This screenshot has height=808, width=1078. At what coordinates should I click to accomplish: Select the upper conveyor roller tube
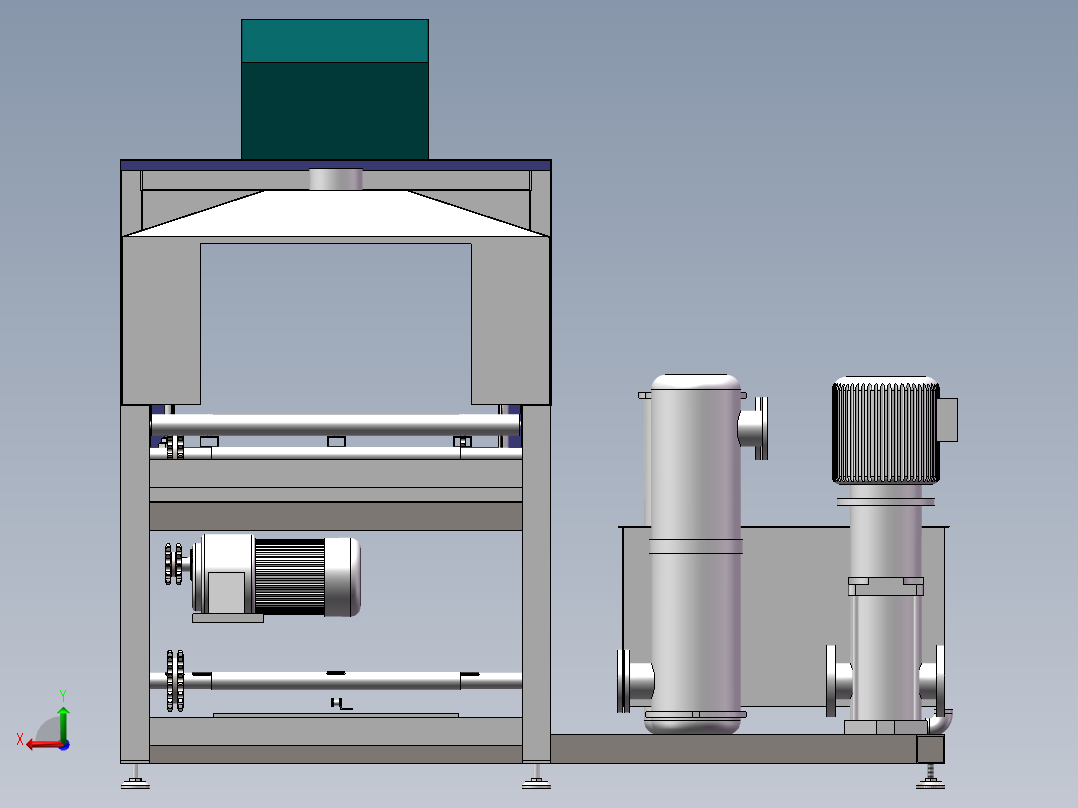click(x=336, y=425)
